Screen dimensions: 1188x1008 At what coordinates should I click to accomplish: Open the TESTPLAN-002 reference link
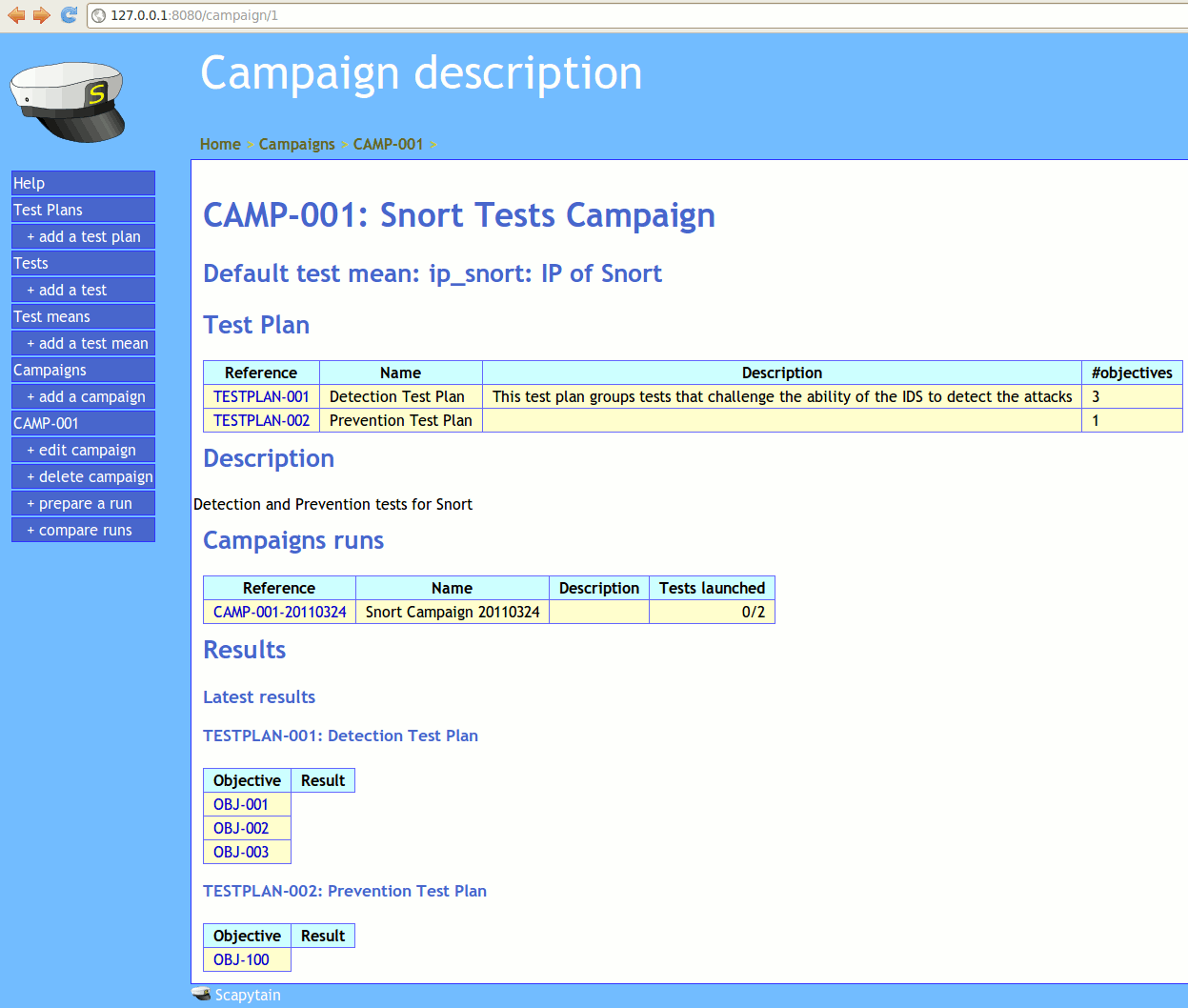click(x=261, y=420)
